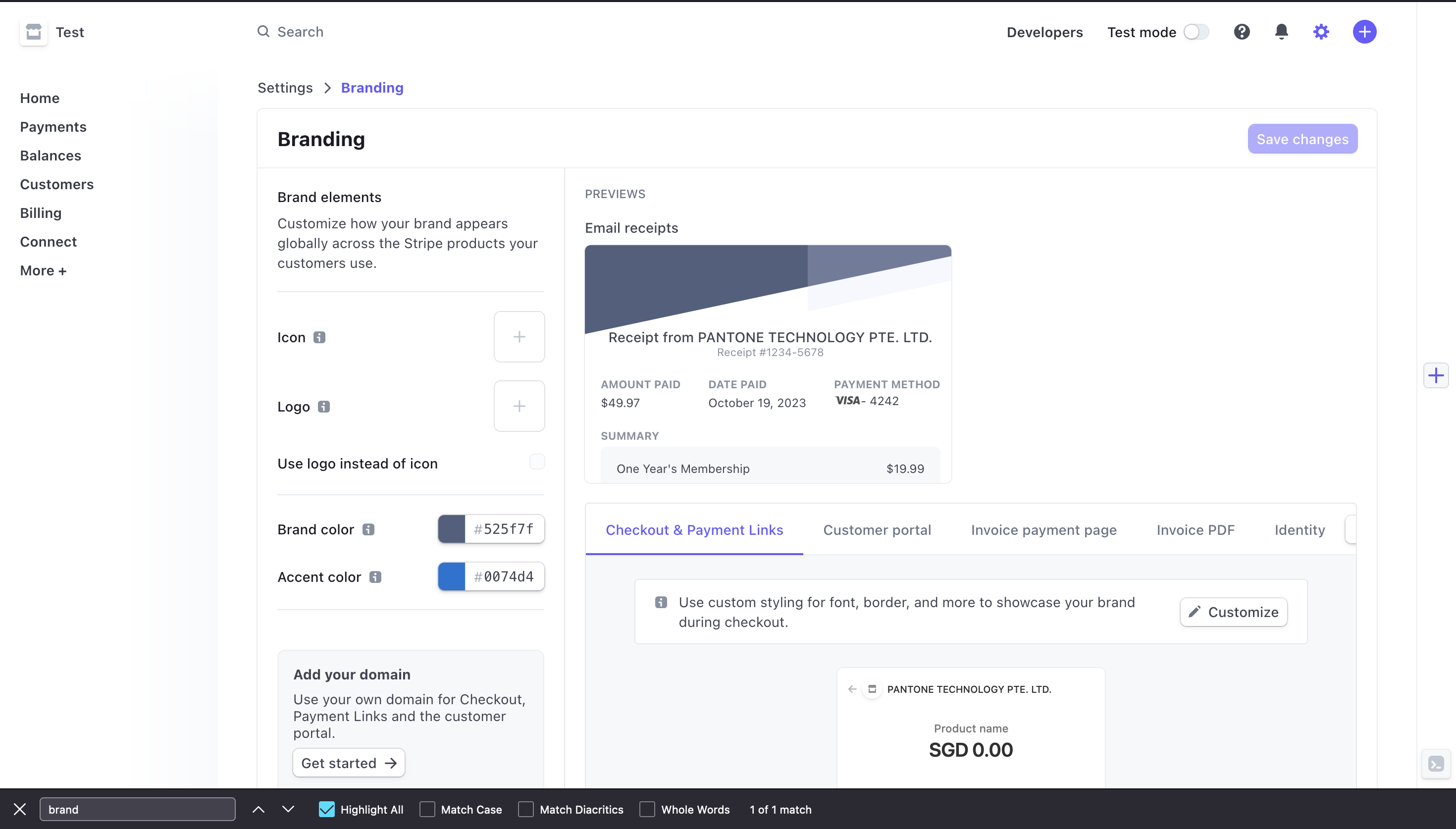Open search with the magnifier icon
This screenshot has height=829, width=1456.
263,31
